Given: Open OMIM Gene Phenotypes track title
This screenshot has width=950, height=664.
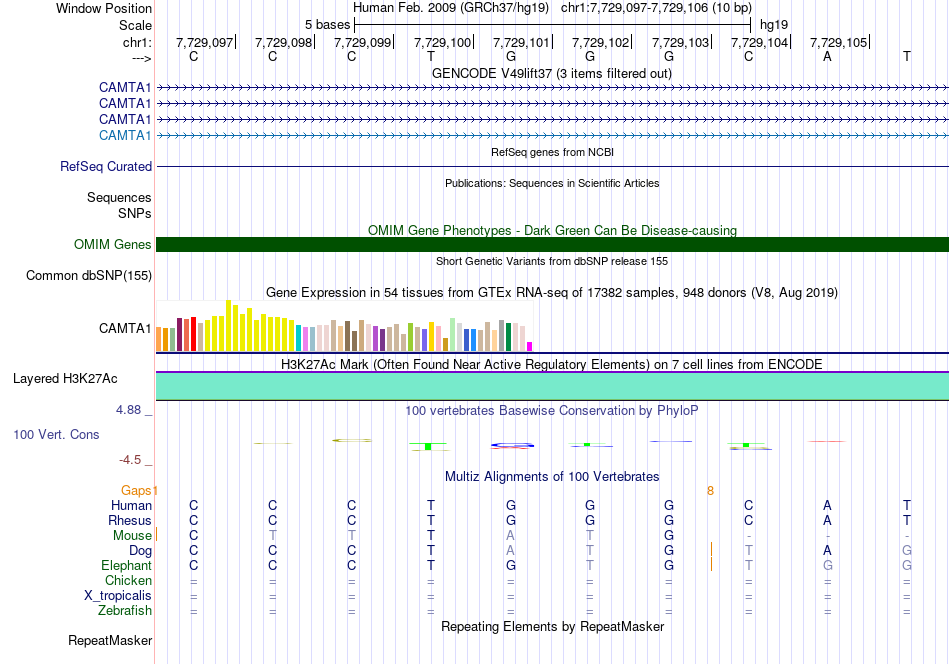Looking at the screenshot, I should [552, 230].
